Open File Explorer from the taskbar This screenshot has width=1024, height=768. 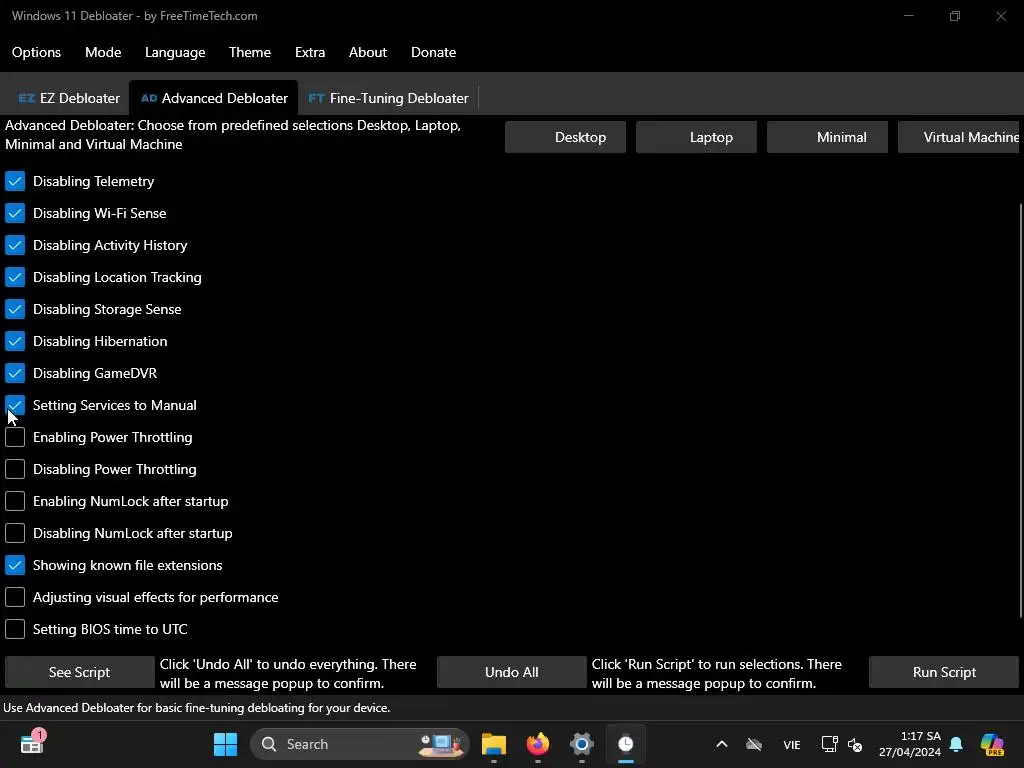tap(494, 744)
